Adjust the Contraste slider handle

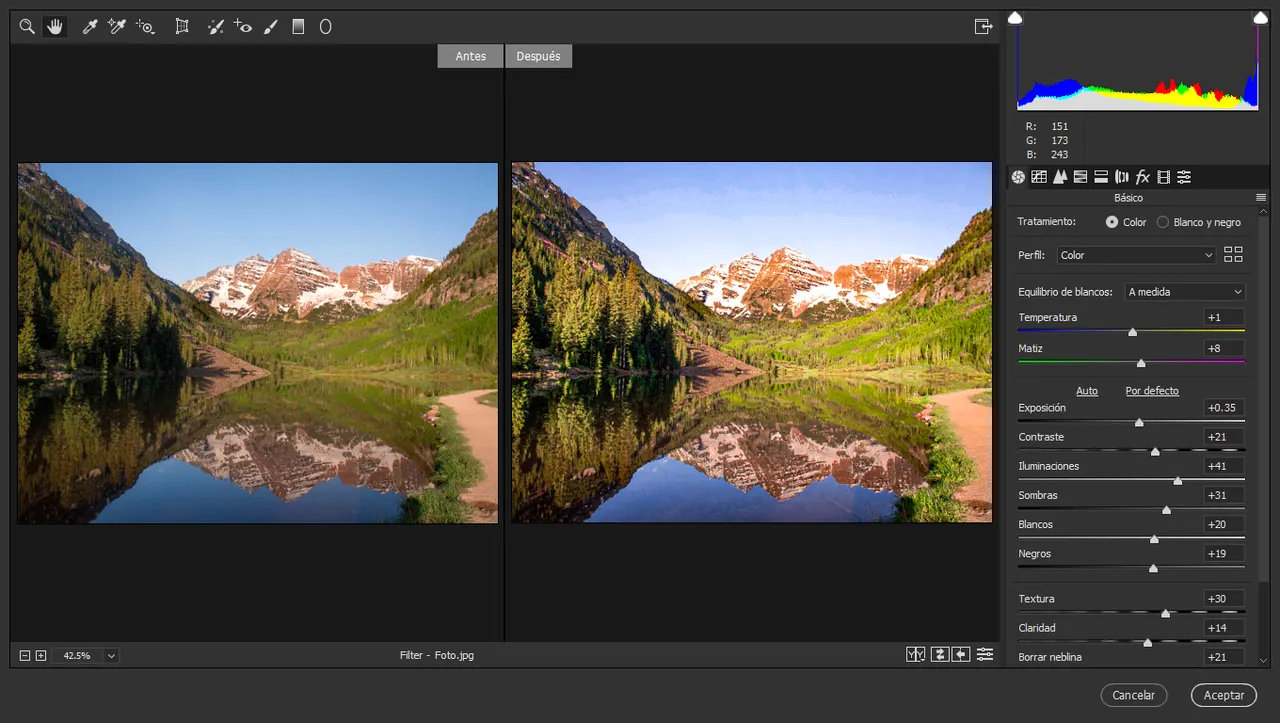pyautogui.click(x=1155, y=452)
